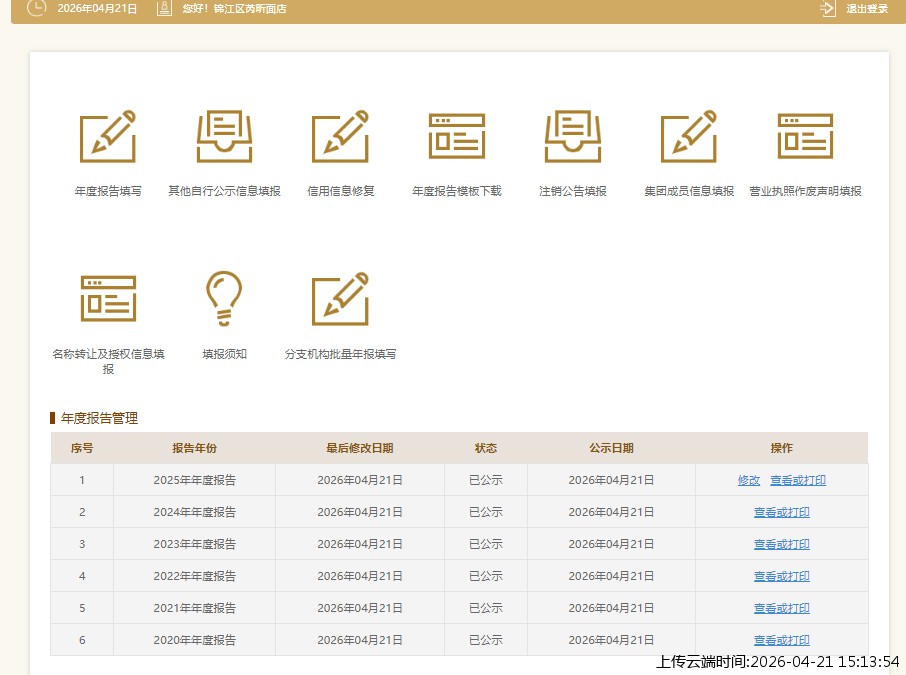This screenshot has height=675, width=906.
Task: Open 信用信息修复 pencil icon
Action: (x=340, y=137)
